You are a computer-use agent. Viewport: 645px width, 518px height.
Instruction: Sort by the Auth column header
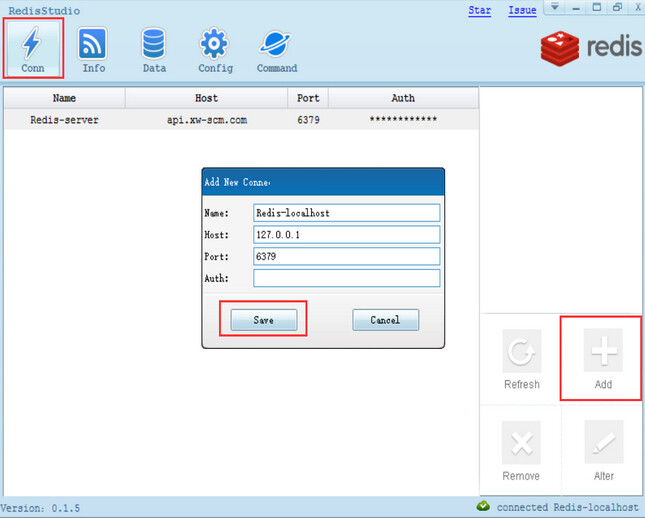point(403,98)
